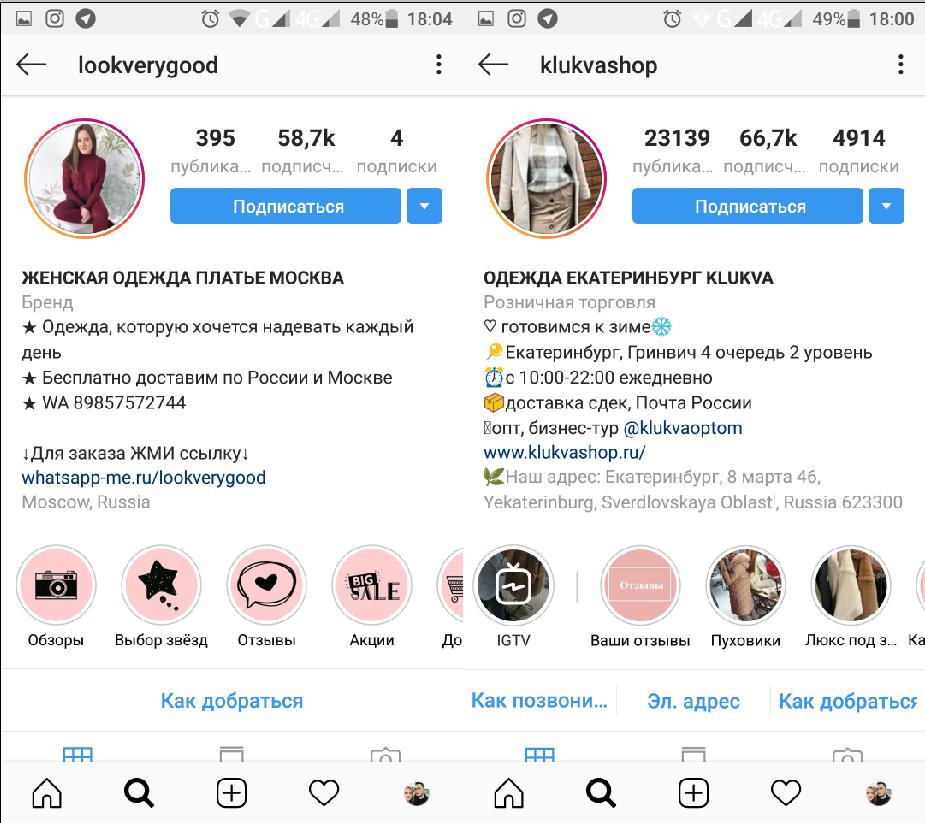Follow lookverygood with Подписаться button
Screen dimensions: 925x823
tap(286, 206)
